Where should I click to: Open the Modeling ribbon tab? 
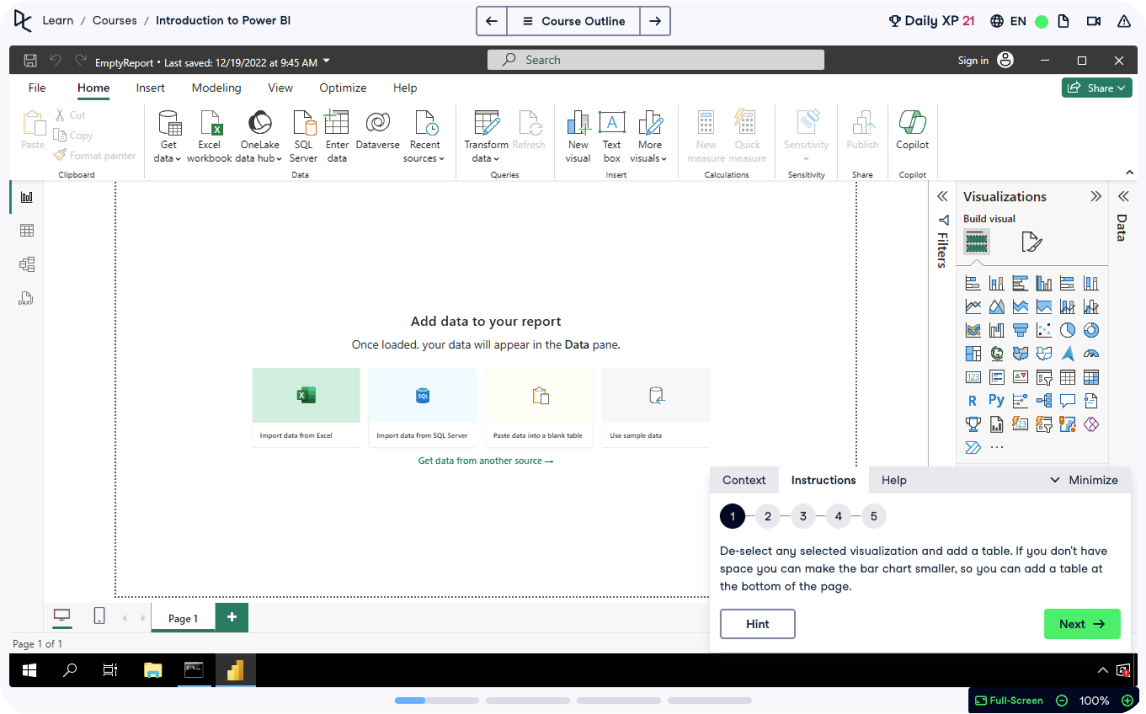[x=216, y=88]
